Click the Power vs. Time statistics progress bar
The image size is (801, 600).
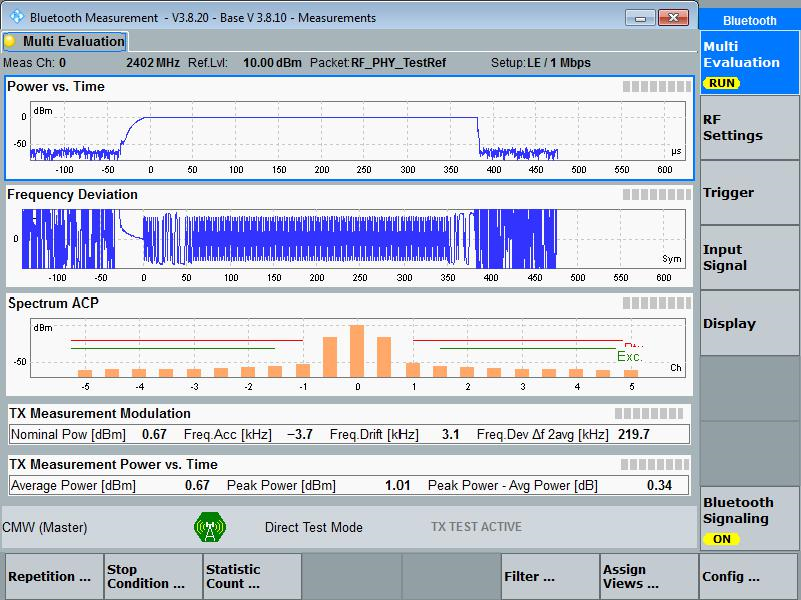pyautogui.click(x=656, y=86)
